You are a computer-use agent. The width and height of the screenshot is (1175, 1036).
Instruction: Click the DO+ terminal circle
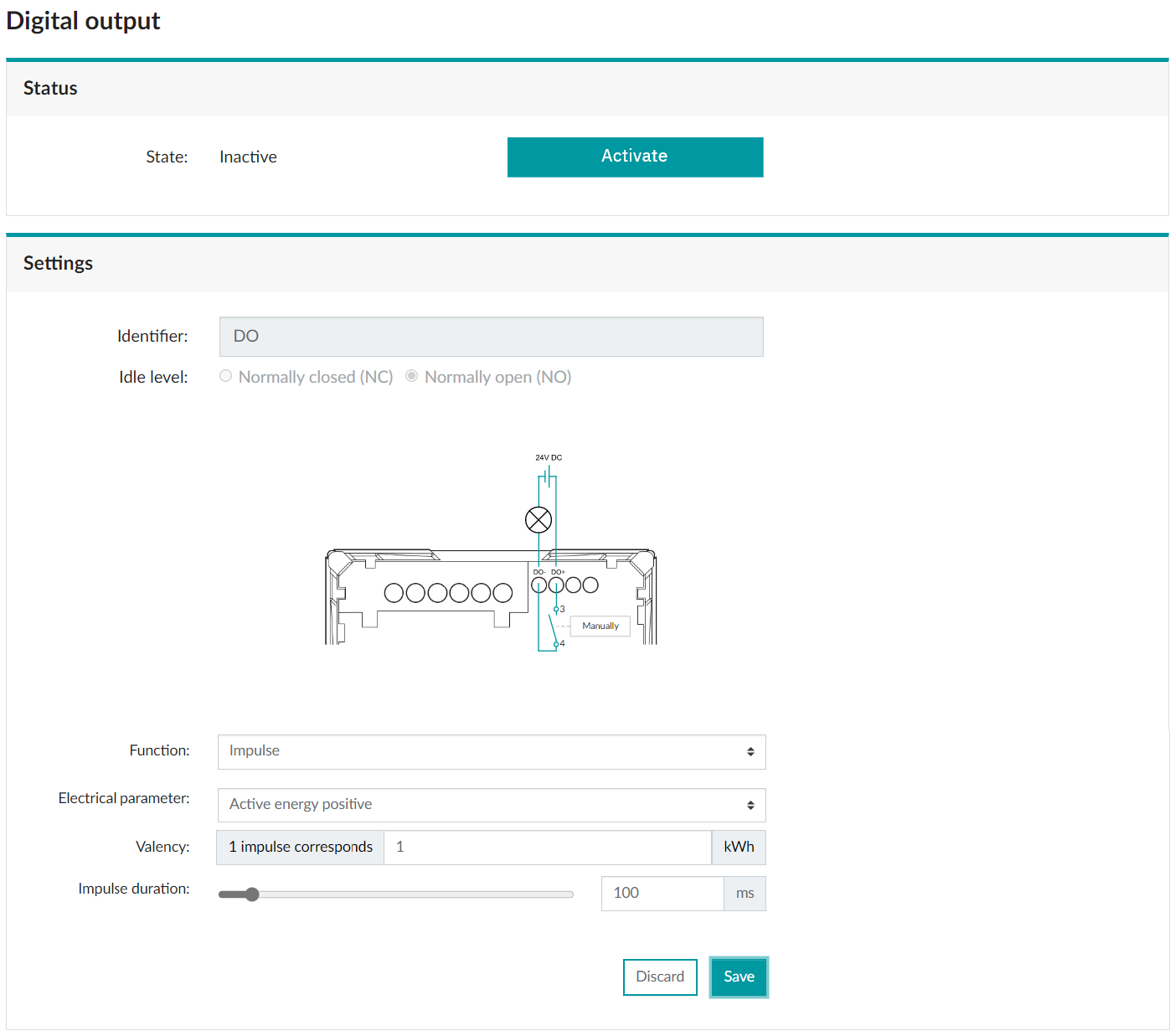tap(556, 585)
